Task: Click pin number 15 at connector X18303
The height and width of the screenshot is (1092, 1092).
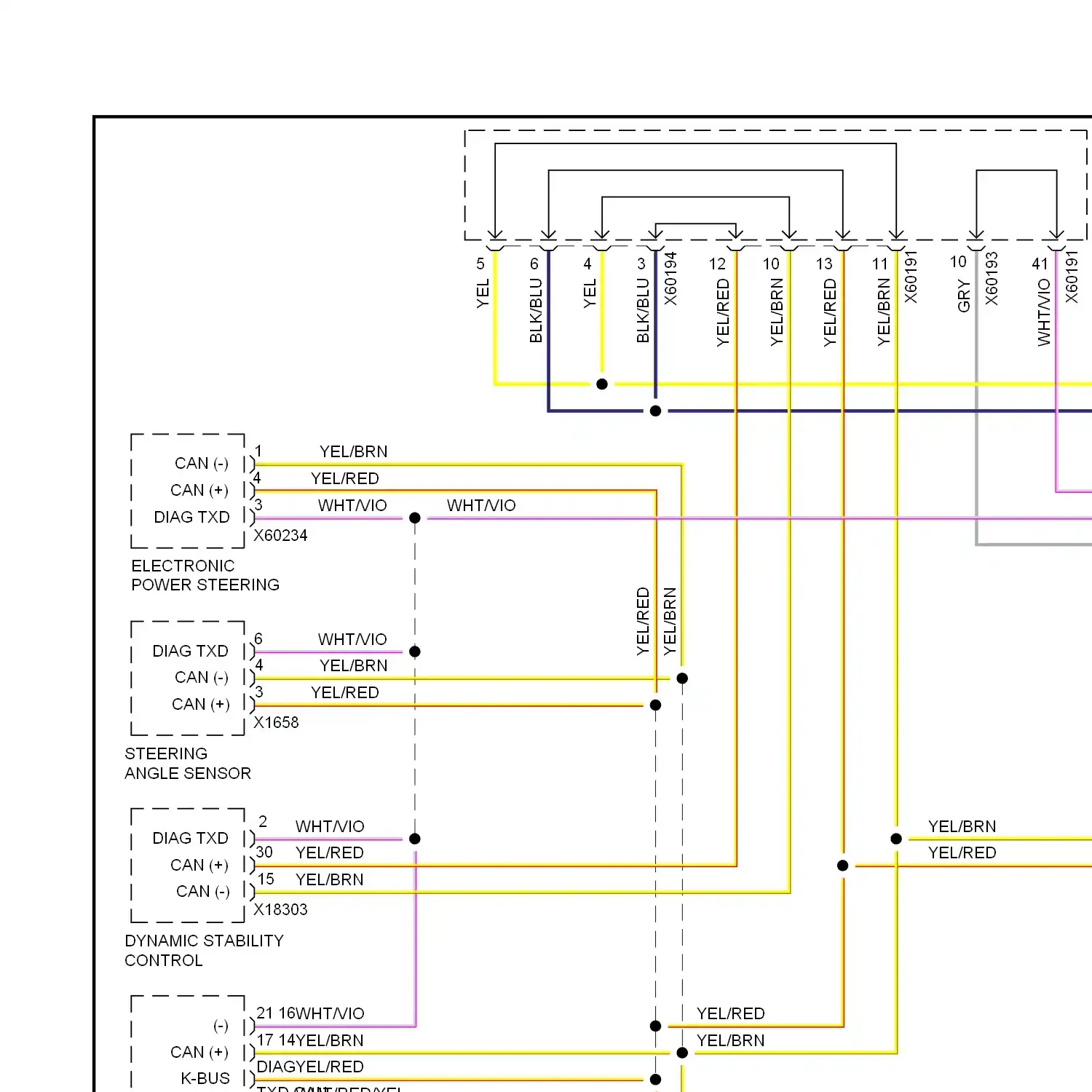Action: point(266,879)
